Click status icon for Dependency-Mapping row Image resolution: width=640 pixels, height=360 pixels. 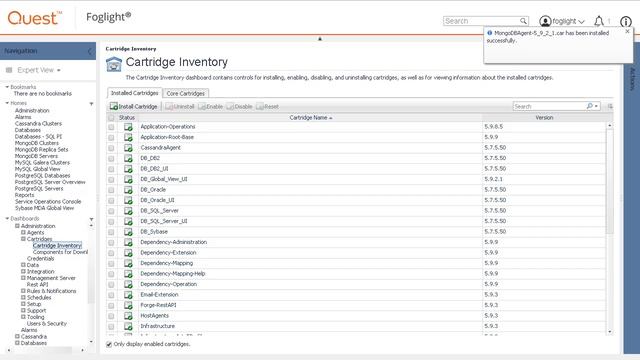[x=128, y=263]
